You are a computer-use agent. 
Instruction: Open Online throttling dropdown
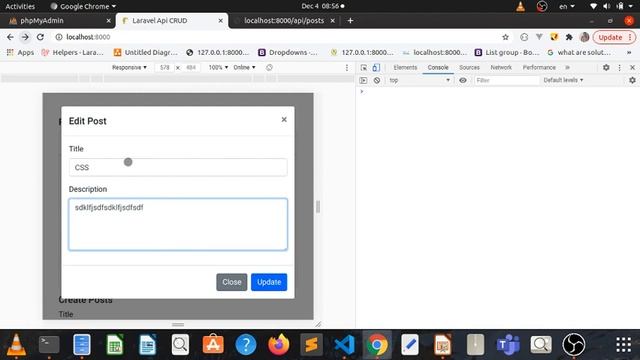pos(244,67)
